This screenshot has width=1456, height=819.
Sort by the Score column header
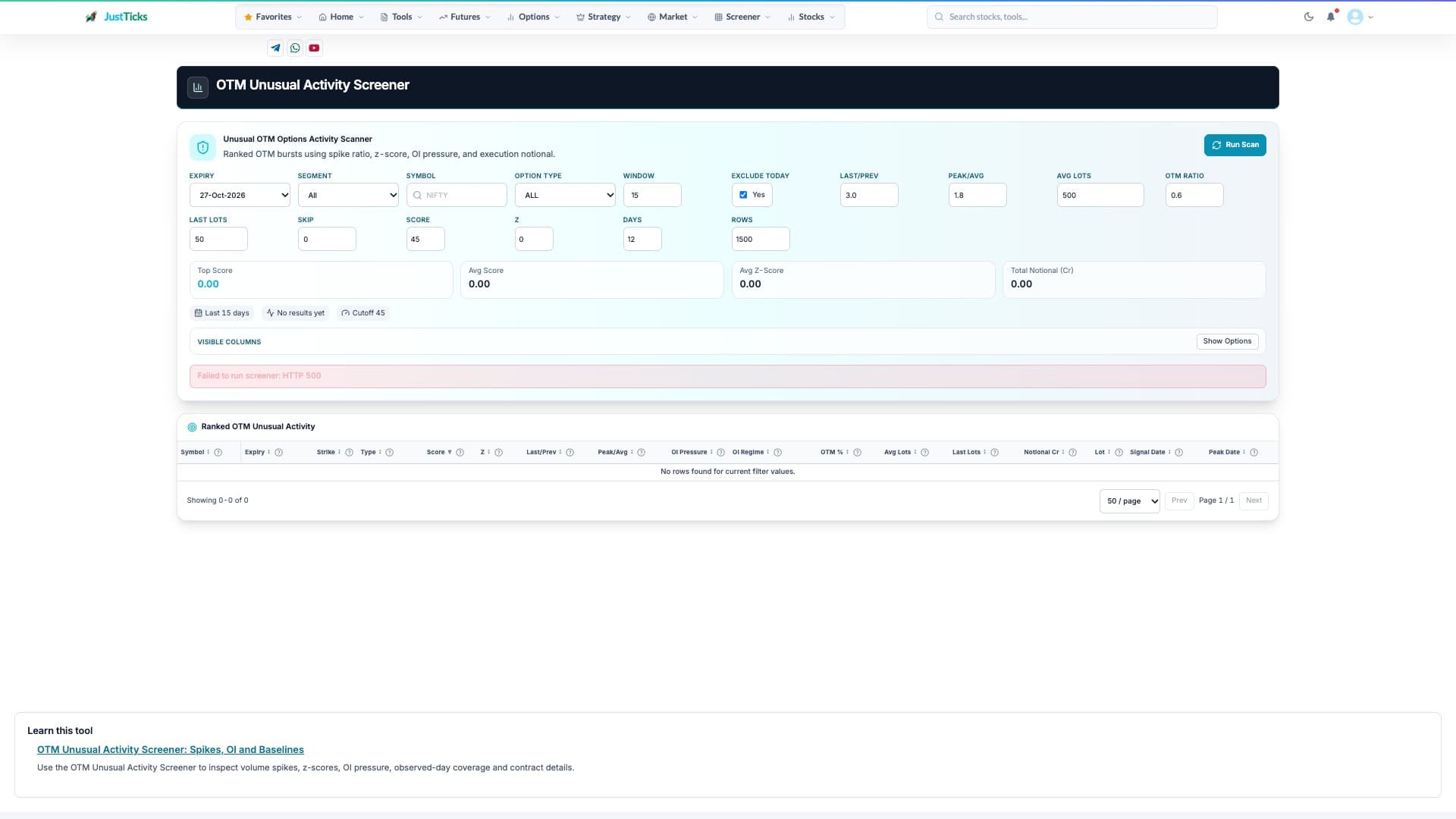438,453
